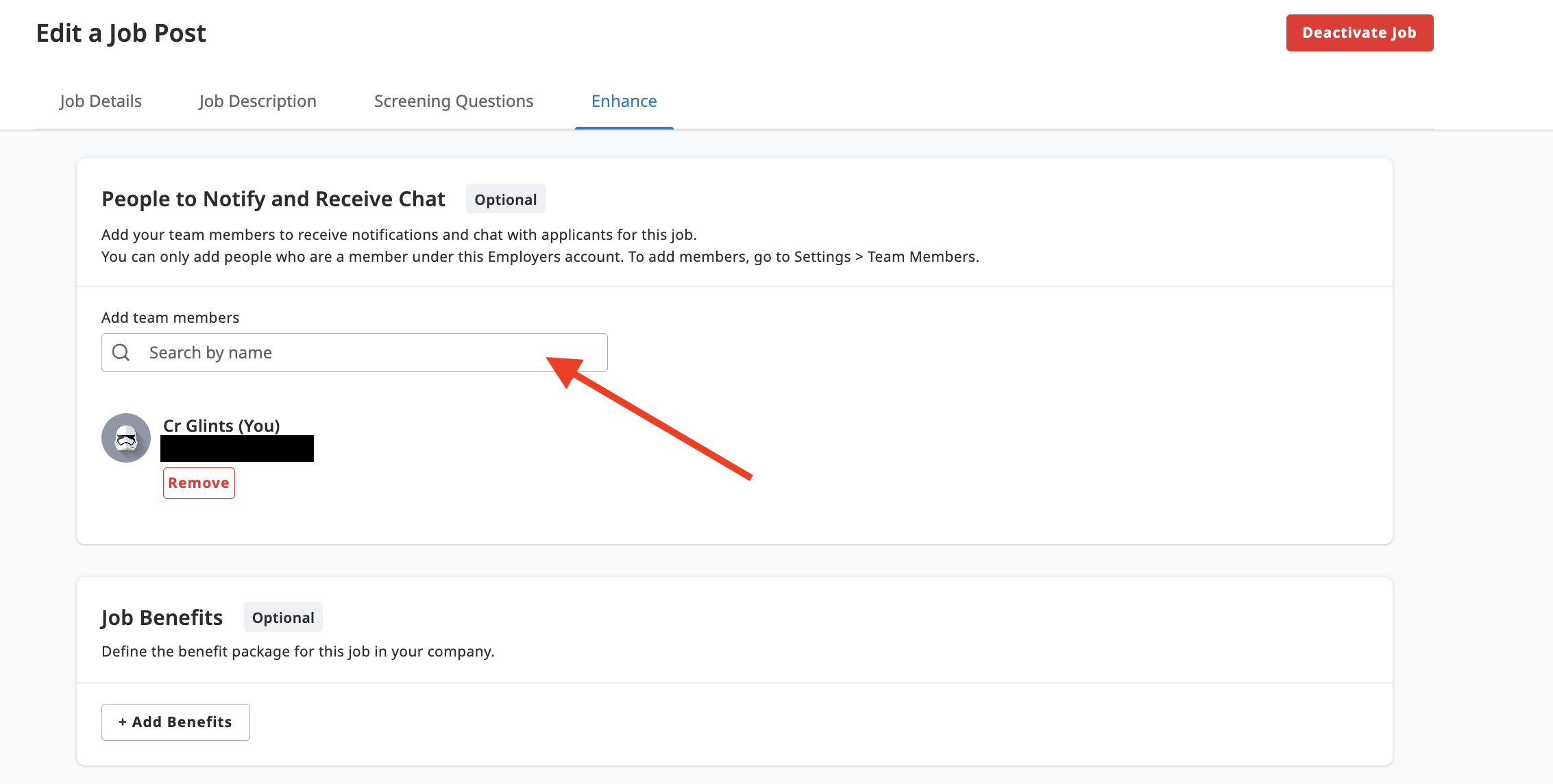Click the benefit package description text
1553x784 pixels.
pos(297,651)
